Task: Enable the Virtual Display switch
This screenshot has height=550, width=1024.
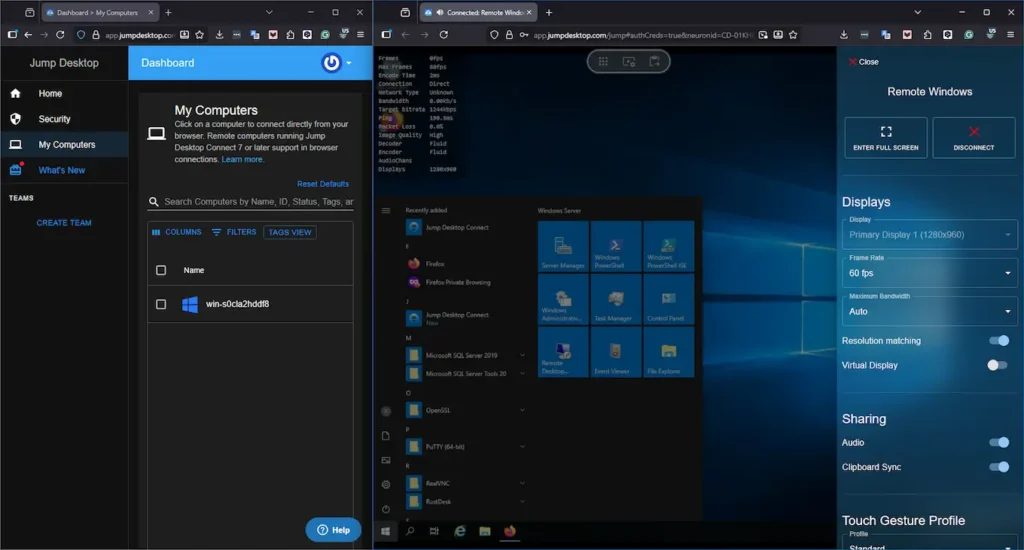Action: [997, 365]
